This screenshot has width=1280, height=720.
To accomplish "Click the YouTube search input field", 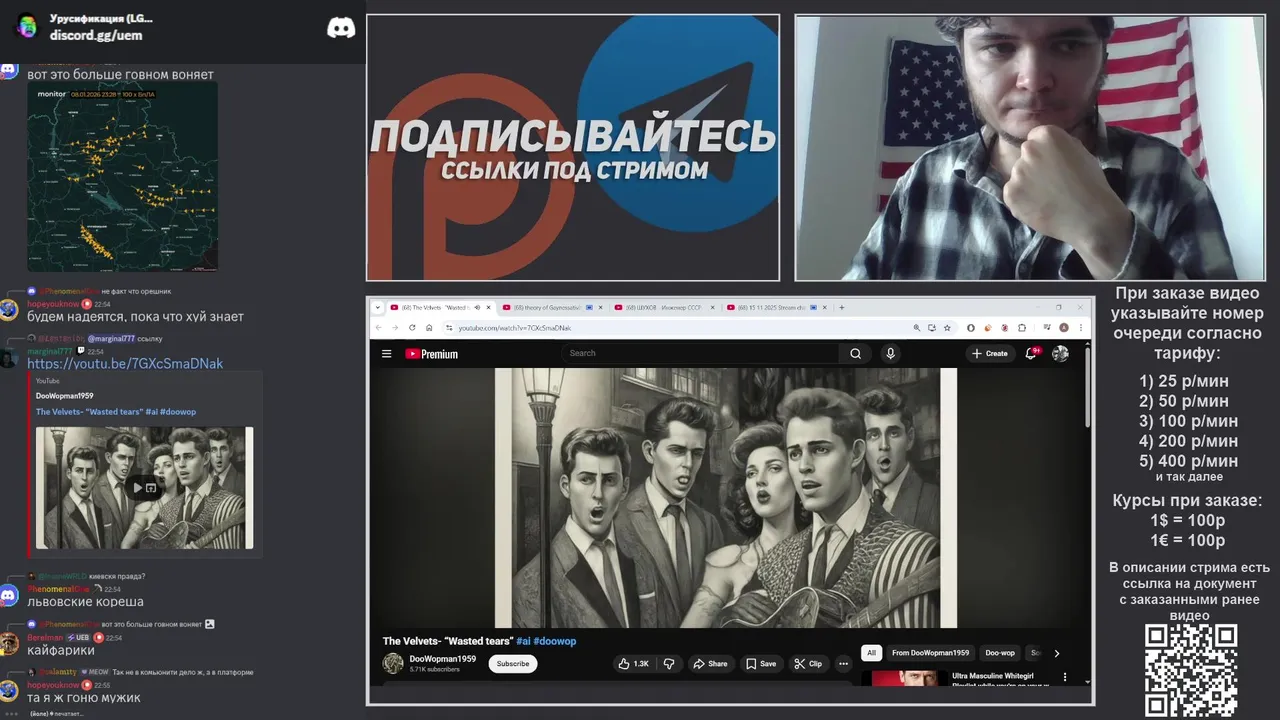I will pos(700,353).
